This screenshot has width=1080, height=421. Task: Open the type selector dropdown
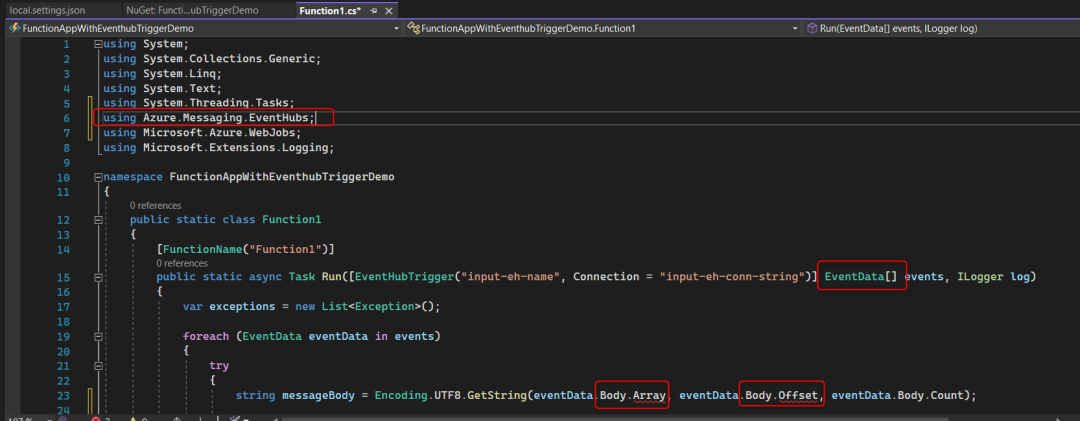pos(795,28)
